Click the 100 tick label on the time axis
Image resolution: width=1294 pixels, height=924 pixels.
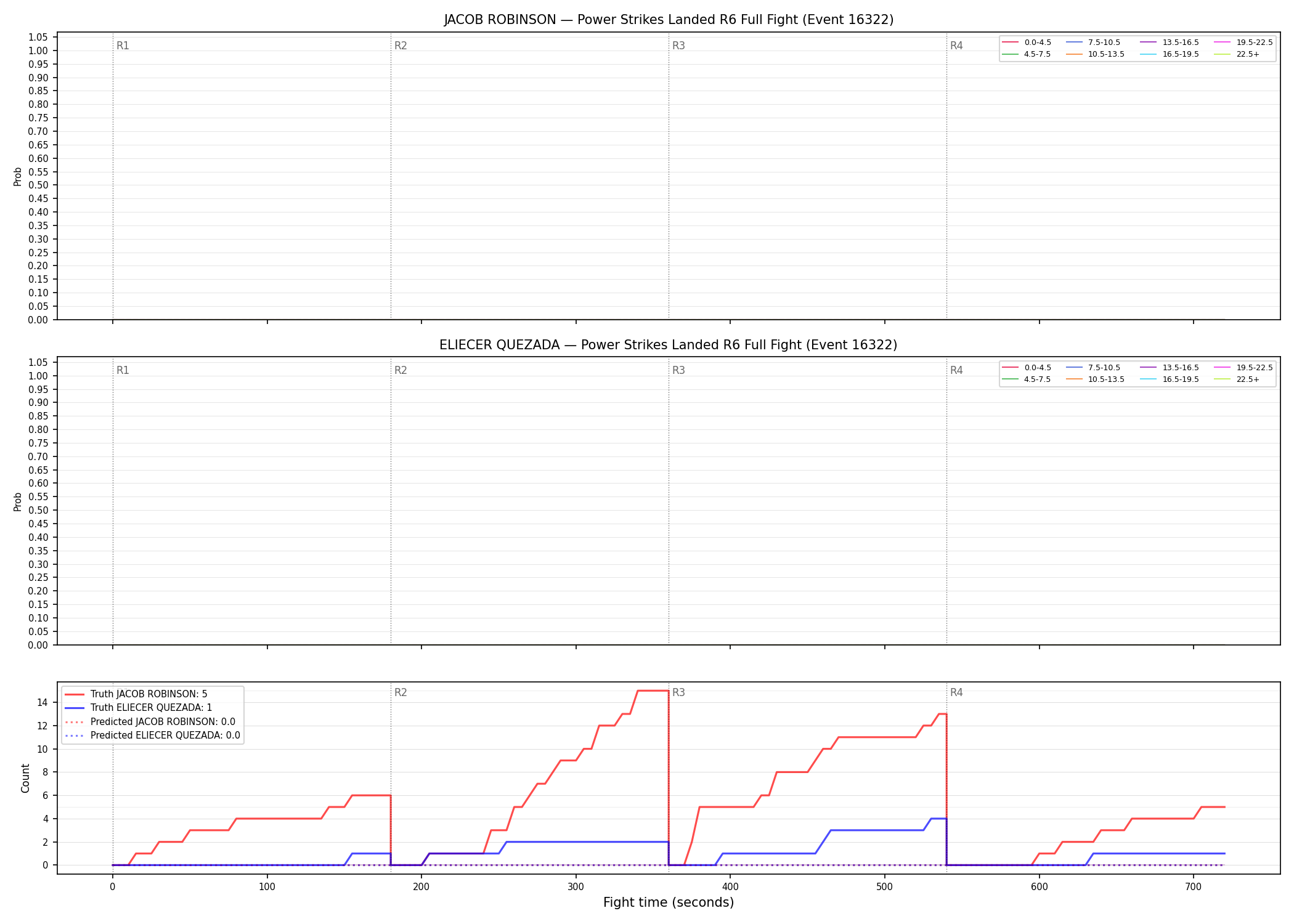(x=267, y=887)
